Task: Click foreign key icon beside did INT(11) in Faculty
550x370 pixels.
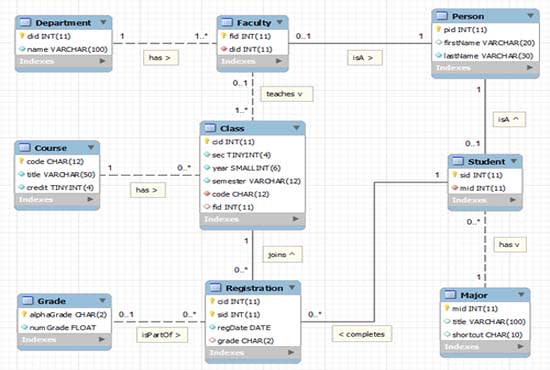Action: [224, 49]
